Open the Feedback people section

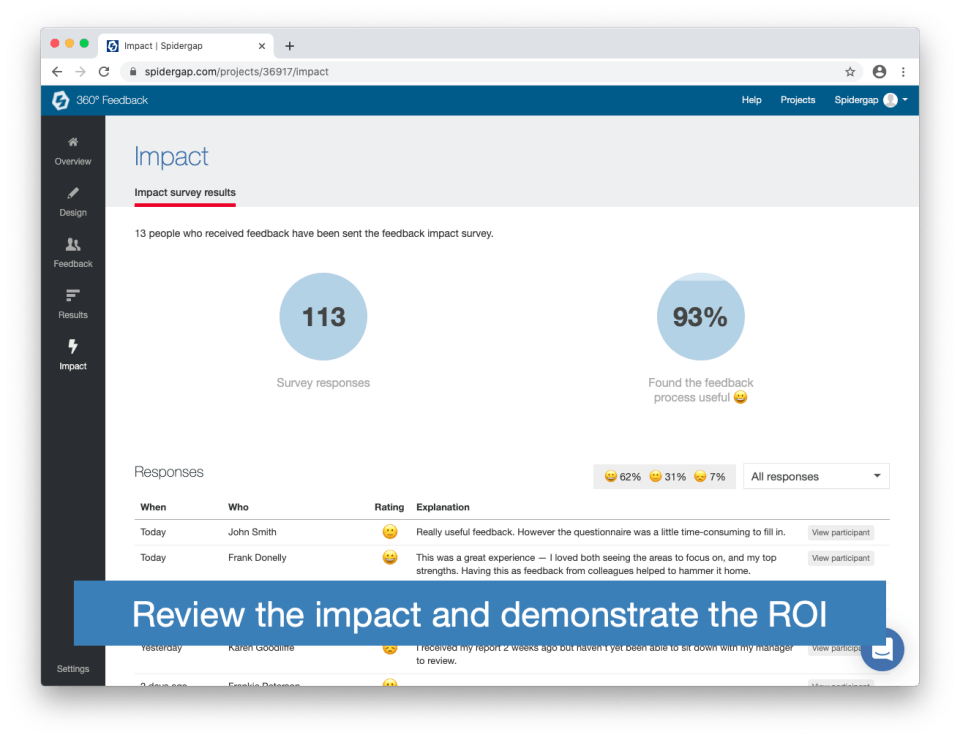[x=73, y=253]
